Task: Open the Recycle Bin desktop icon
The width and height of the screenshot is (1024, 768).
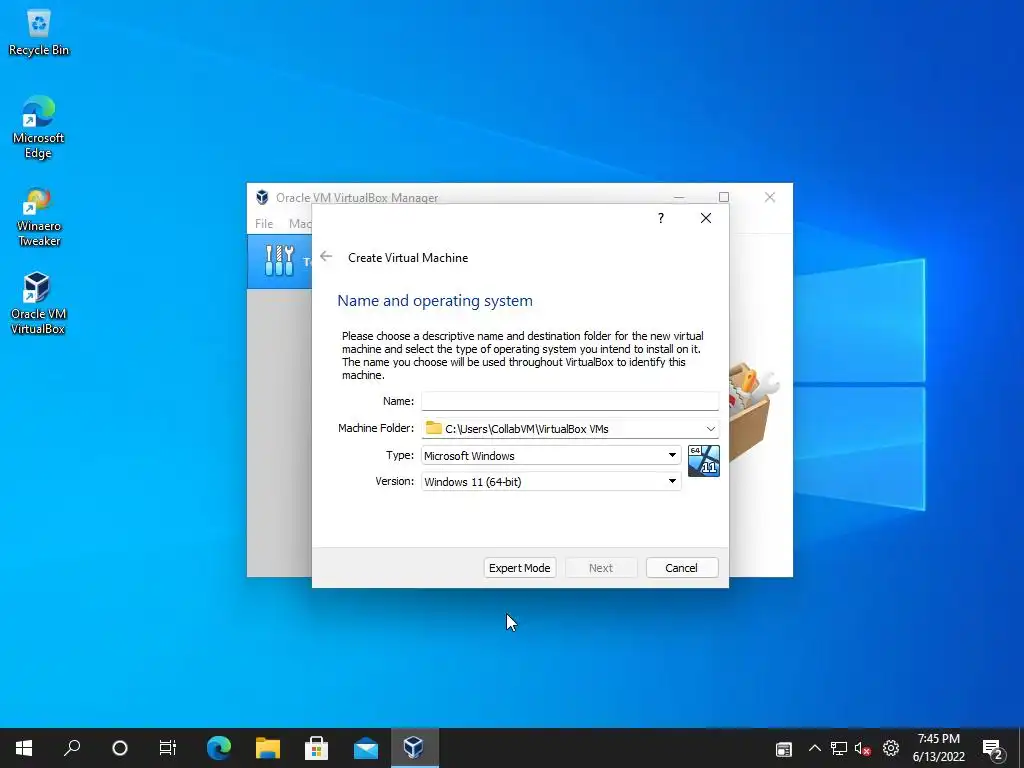Action: click(39, 33)
